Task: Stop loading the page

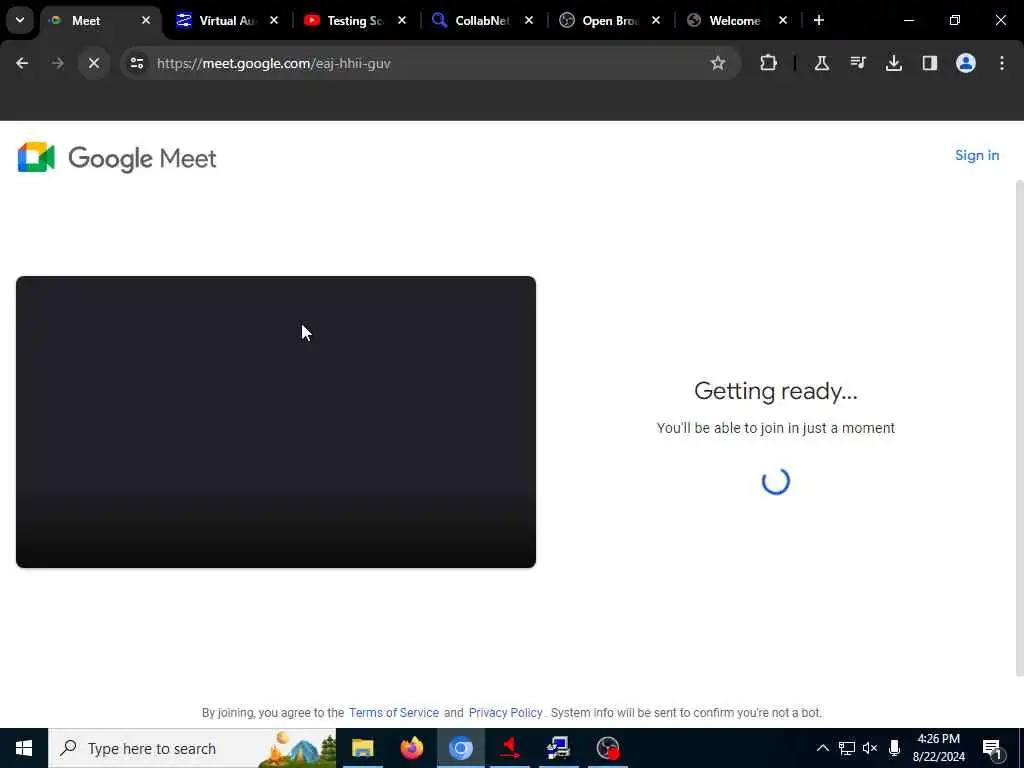Action: 94,63
